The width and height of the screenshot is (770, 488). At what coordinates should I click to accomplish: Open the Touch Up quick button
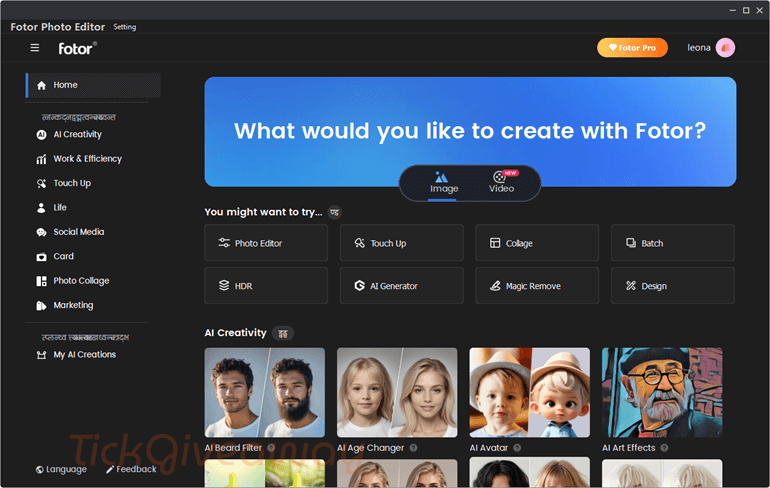coord(402,243)
